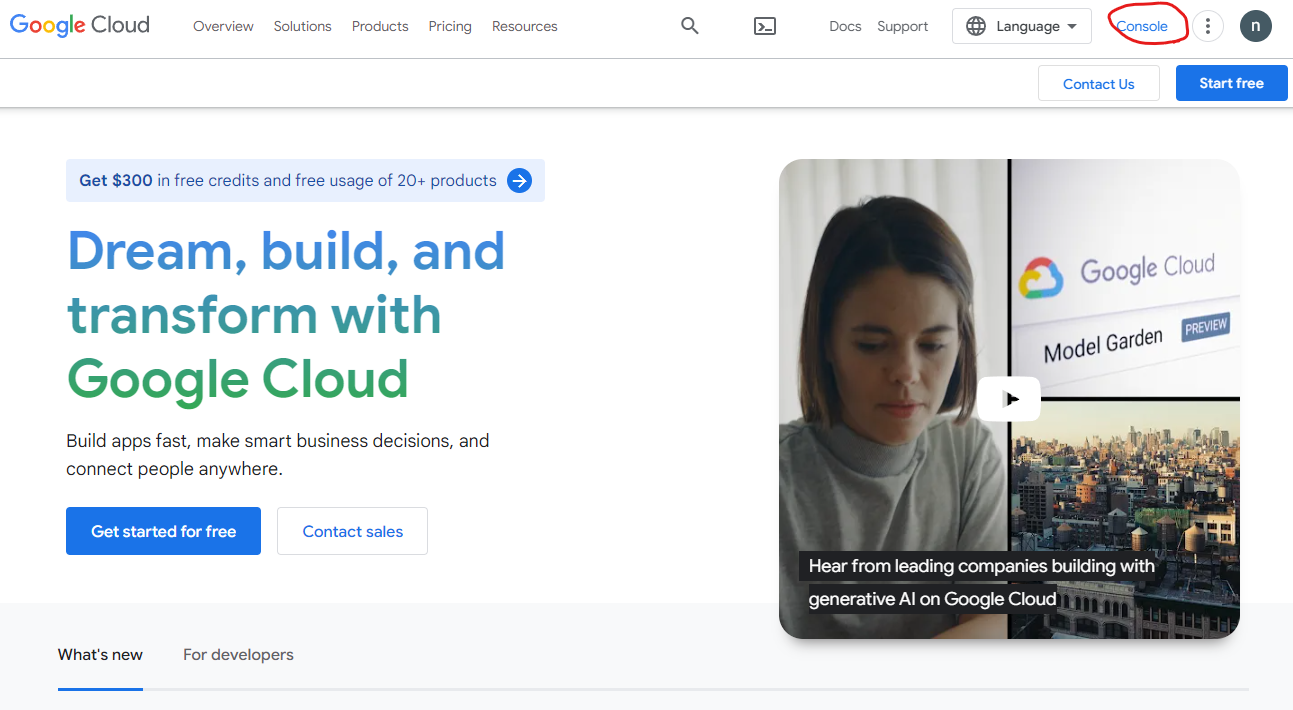Click the Start free button

coord(1231,83)
